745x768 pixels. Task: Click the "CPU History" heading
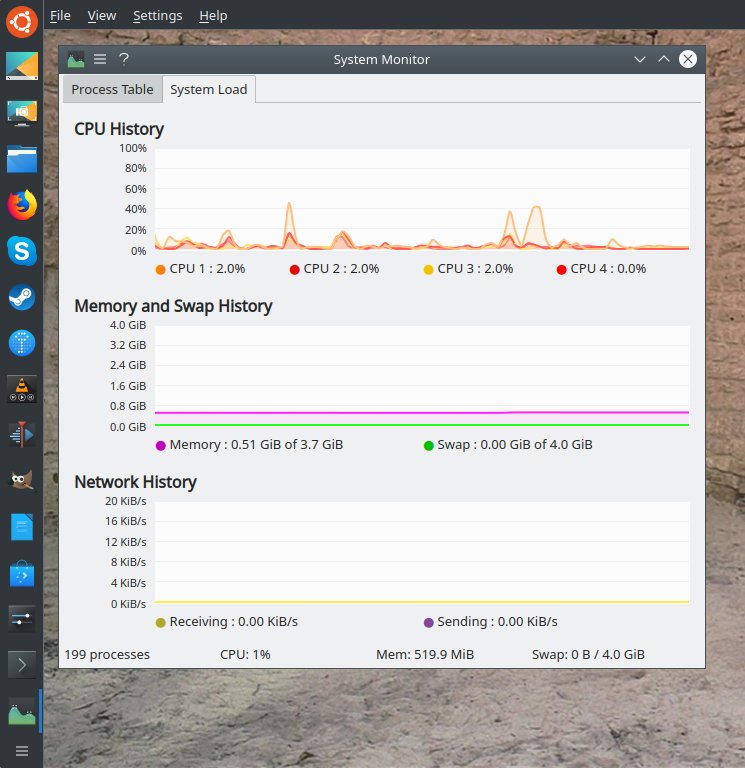pyautogui.click(x=119, y=129)
